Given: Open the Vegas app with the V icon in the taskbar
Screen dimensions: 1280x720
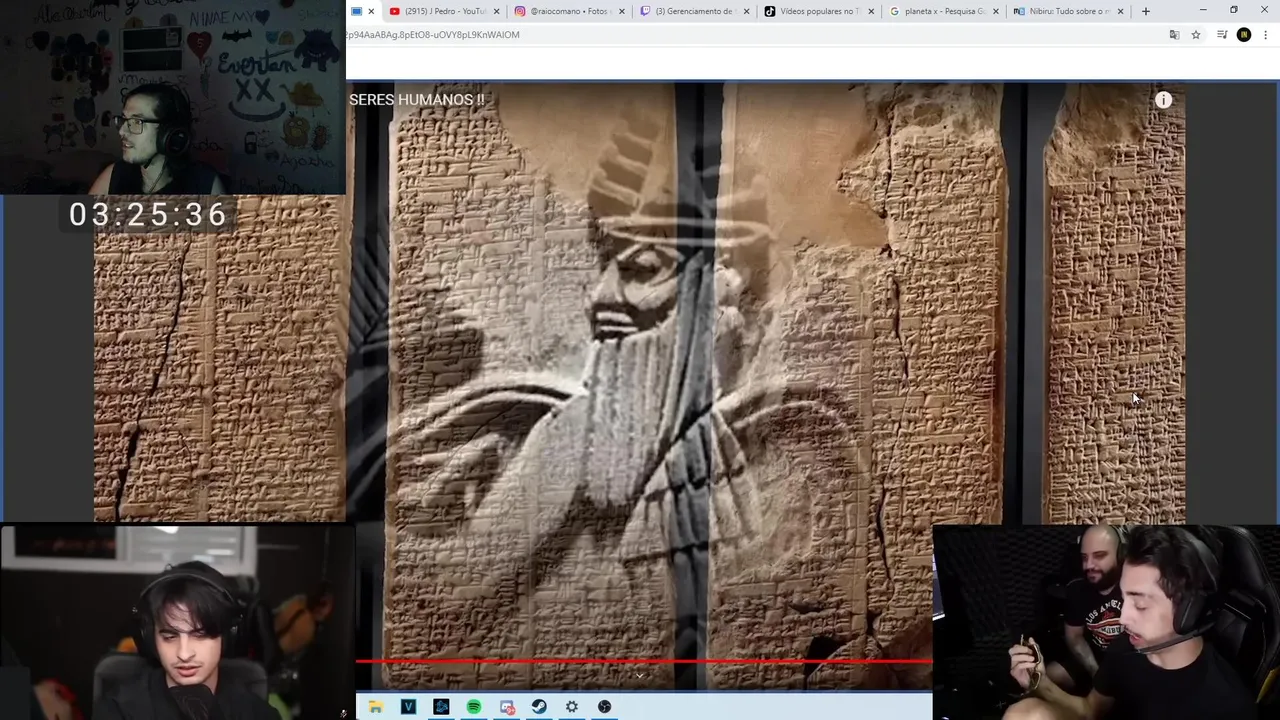Looking at the screenshot, I should tap(408, 707).
